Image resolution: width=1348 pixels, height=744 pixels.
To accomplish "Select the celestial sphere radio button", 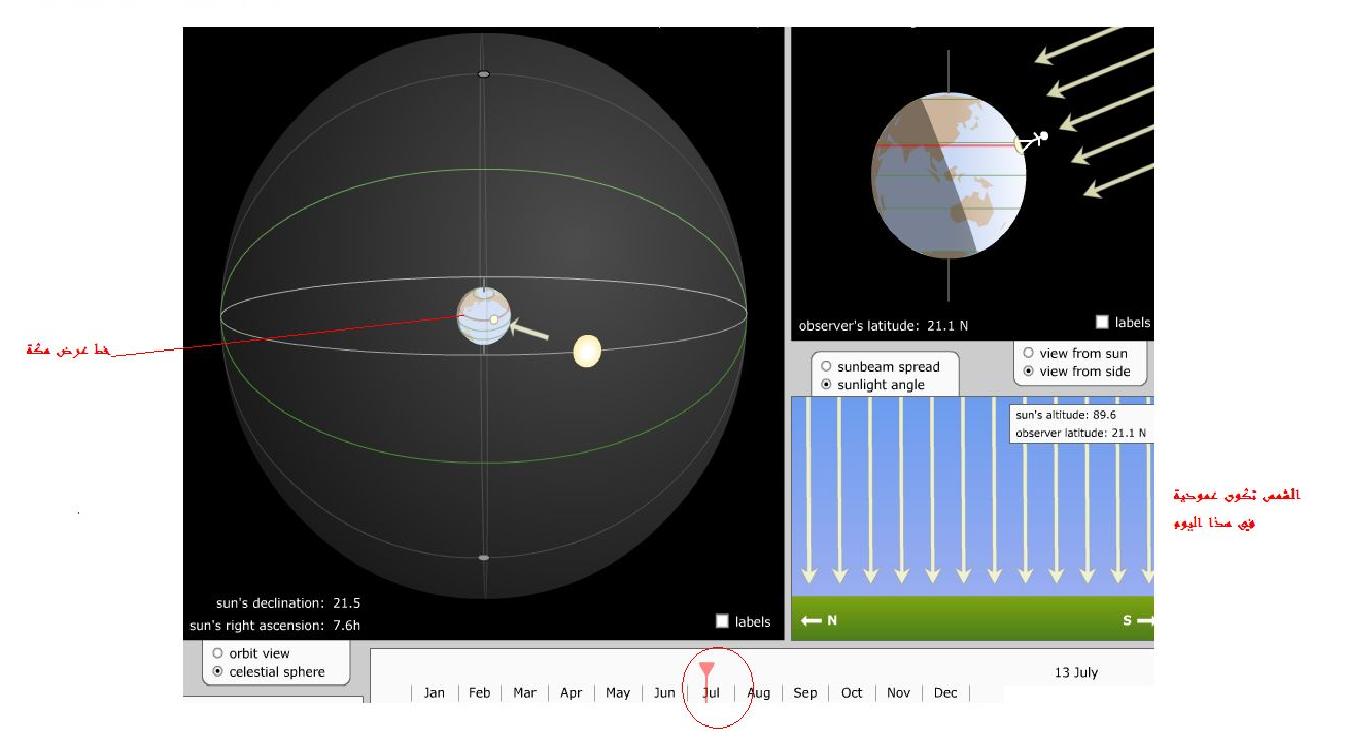I will pos(218,672).
